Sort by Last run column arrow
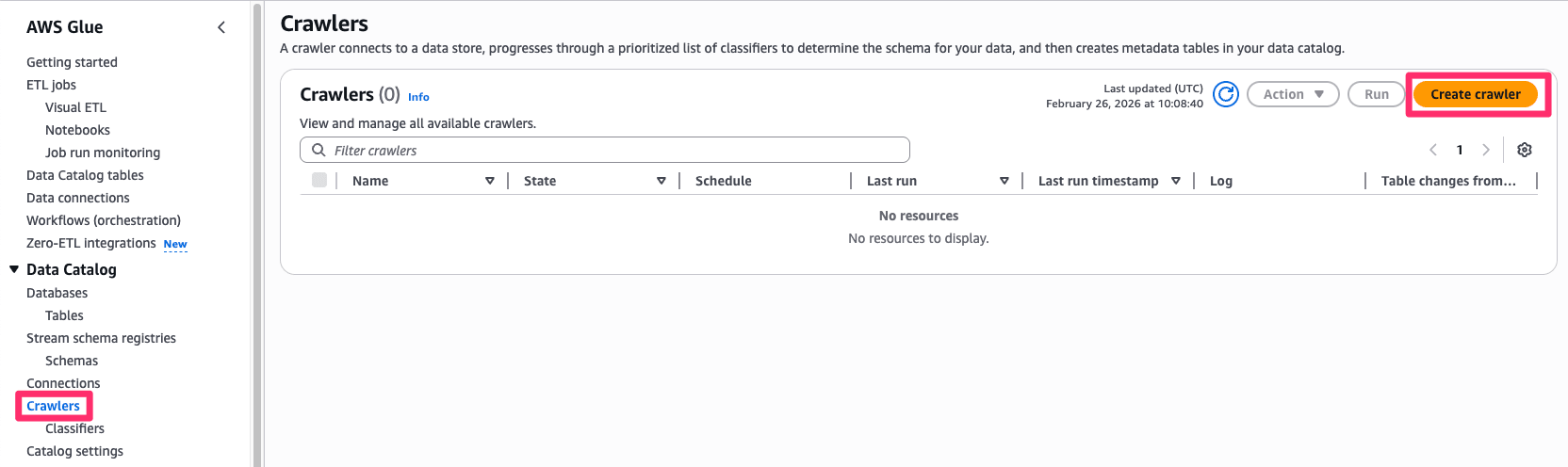The height and width of the screenshot is (467, 1568). point(1004,181)
